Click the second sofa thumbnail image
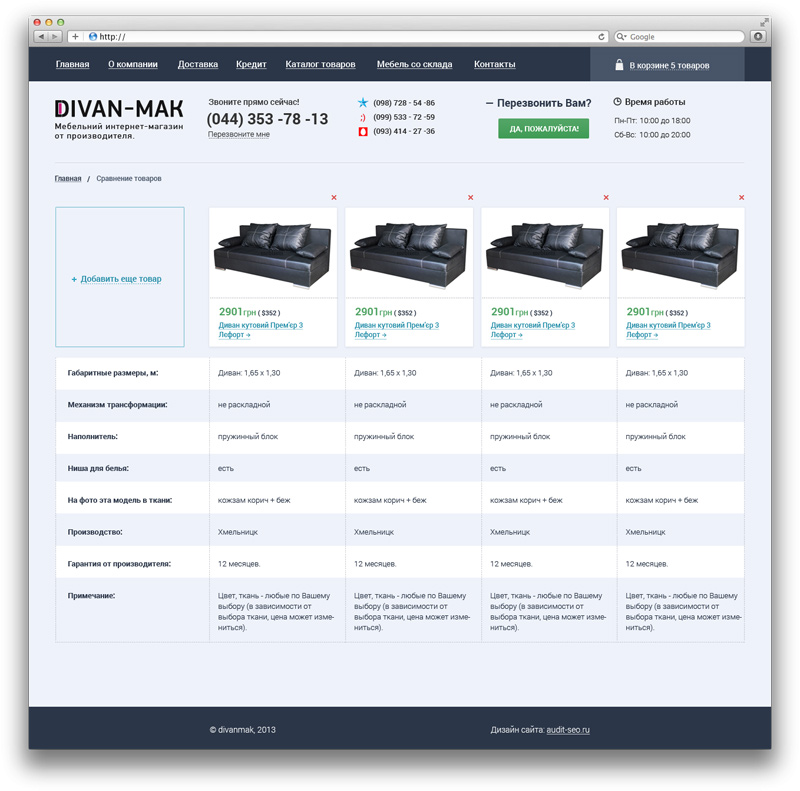The height and width of the screenshot is (791, 800). pos(409,253)
